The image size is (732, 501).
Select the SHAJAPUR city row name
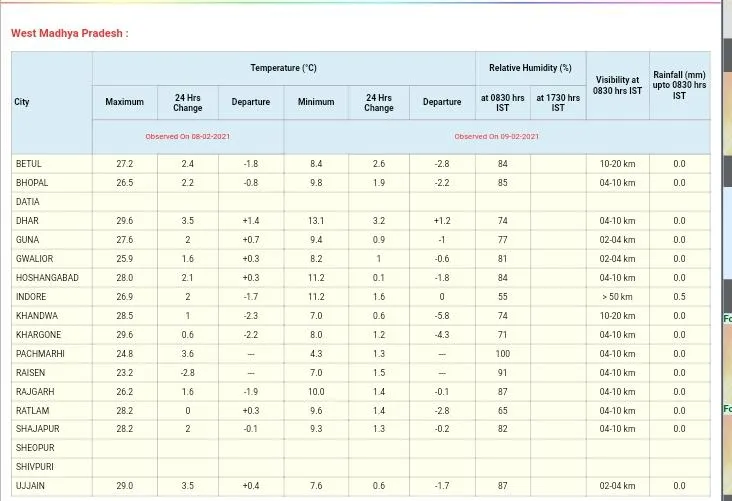pyautogui.click(x=37, y=429)
